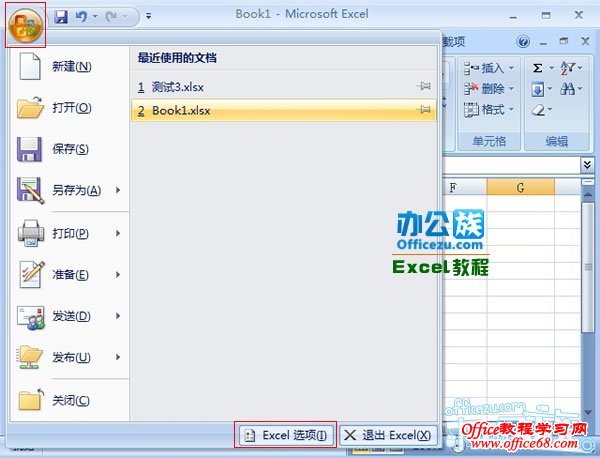Click the Clear eraser icon
The height and width of the screenshot is (458, 600).
pos(538,110)
